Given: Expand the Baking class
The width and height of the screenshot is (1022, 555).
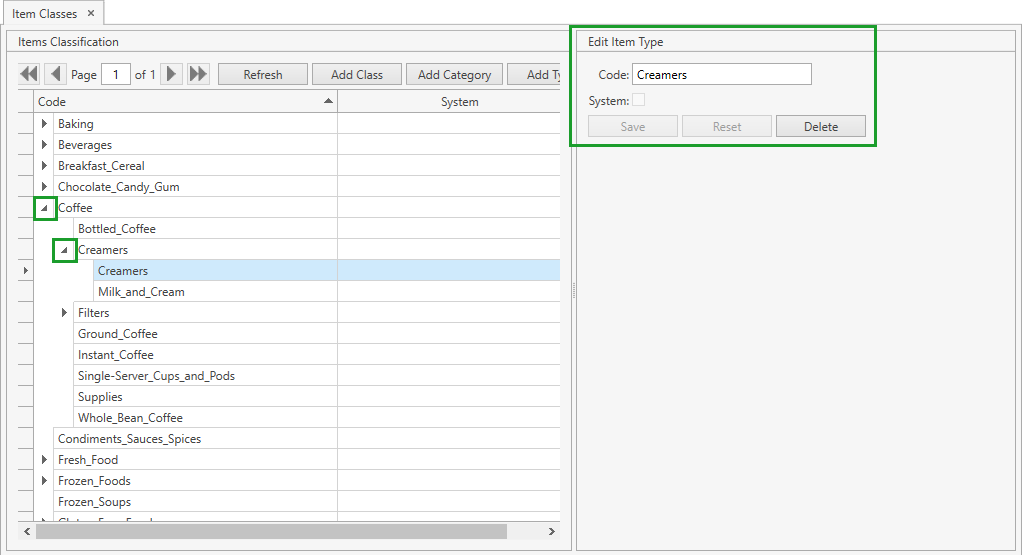Looking at the screenshot, I should coord(44,124).
